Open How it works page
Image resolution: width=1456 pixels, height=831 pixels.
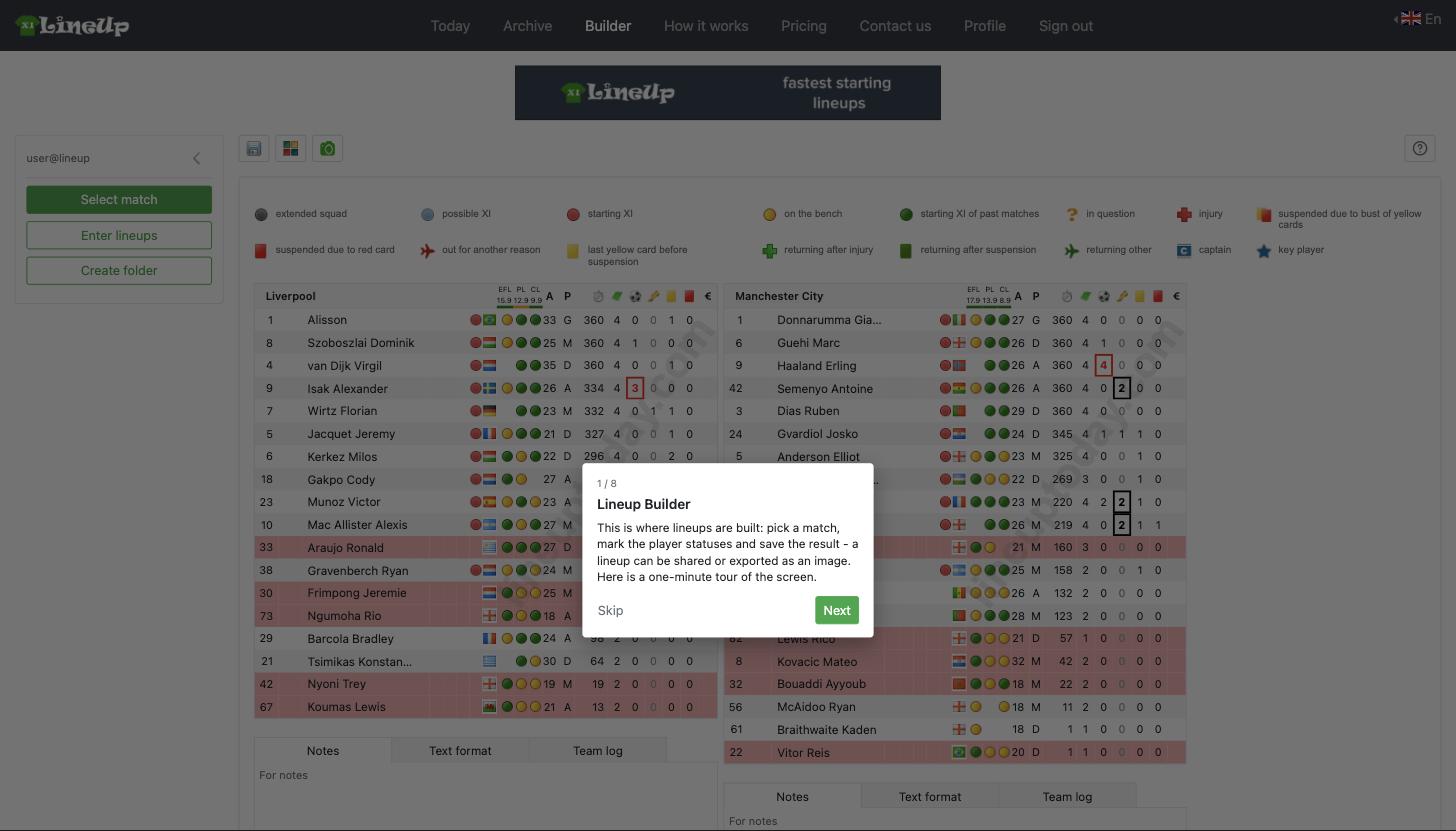[x=706, y=26]
